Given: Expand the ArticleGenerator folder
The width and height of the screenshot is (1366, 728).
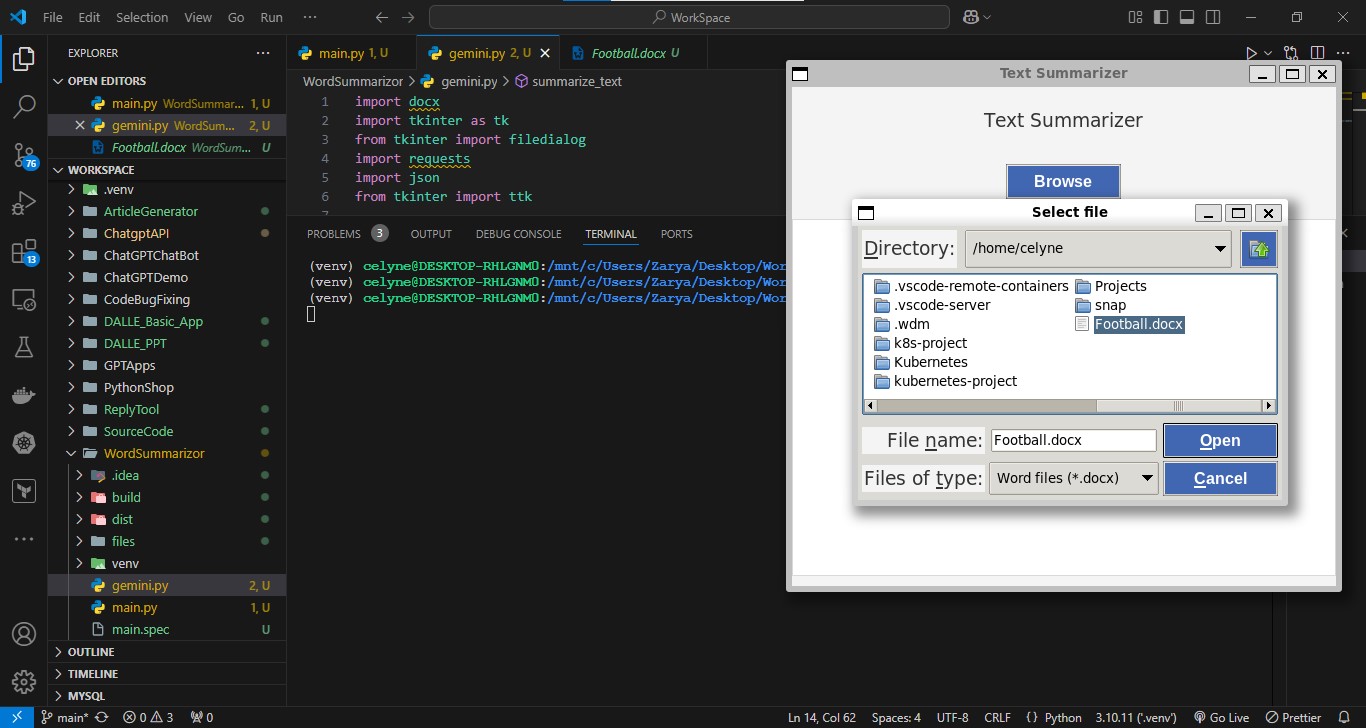Looking at the screenshot, I should tap(151, 211).
